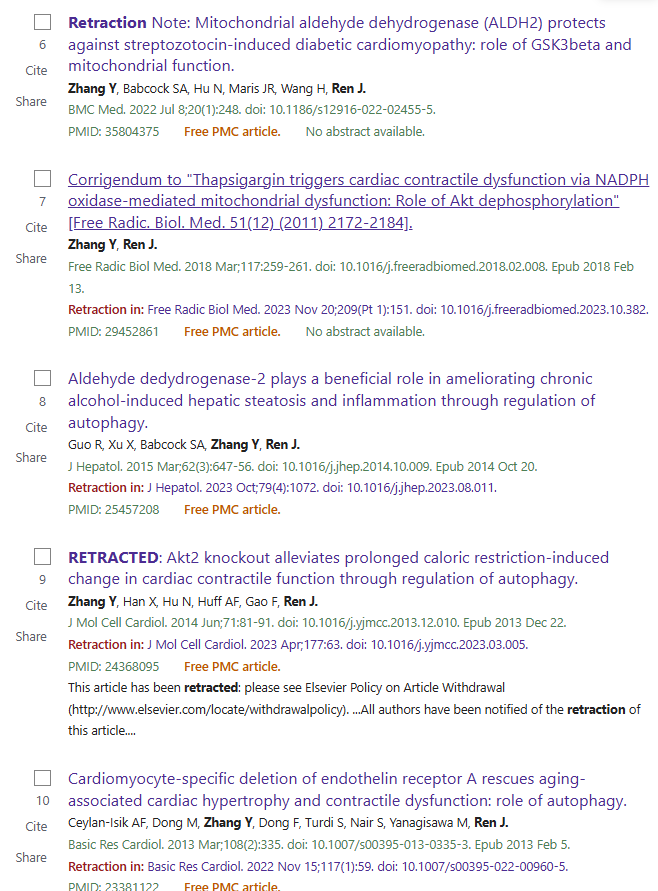
Task: Click Cite for result 10
Action: coord(36,826)
